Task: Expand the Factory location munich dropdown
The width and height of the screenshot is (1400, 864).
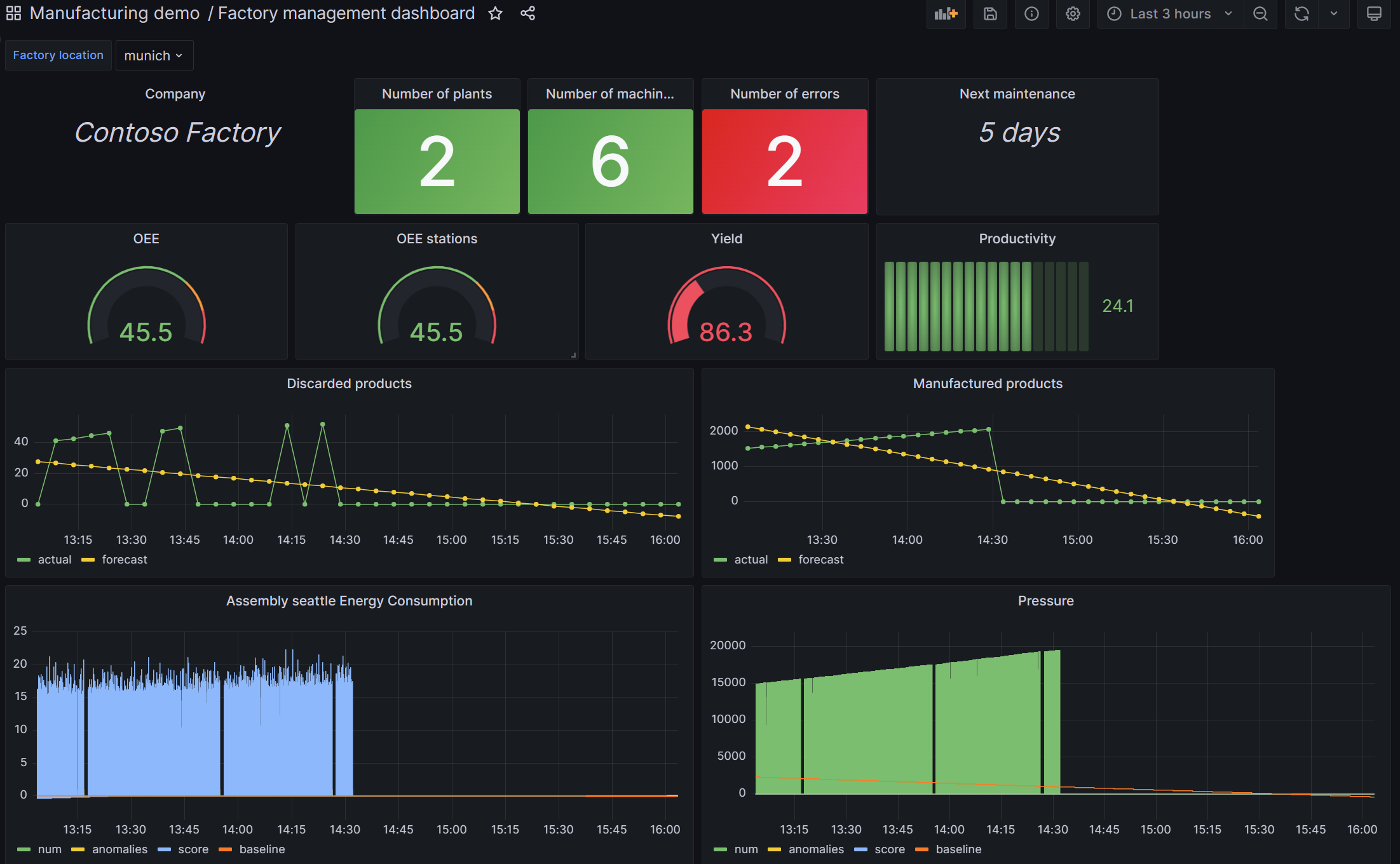Action: [152, 55]
